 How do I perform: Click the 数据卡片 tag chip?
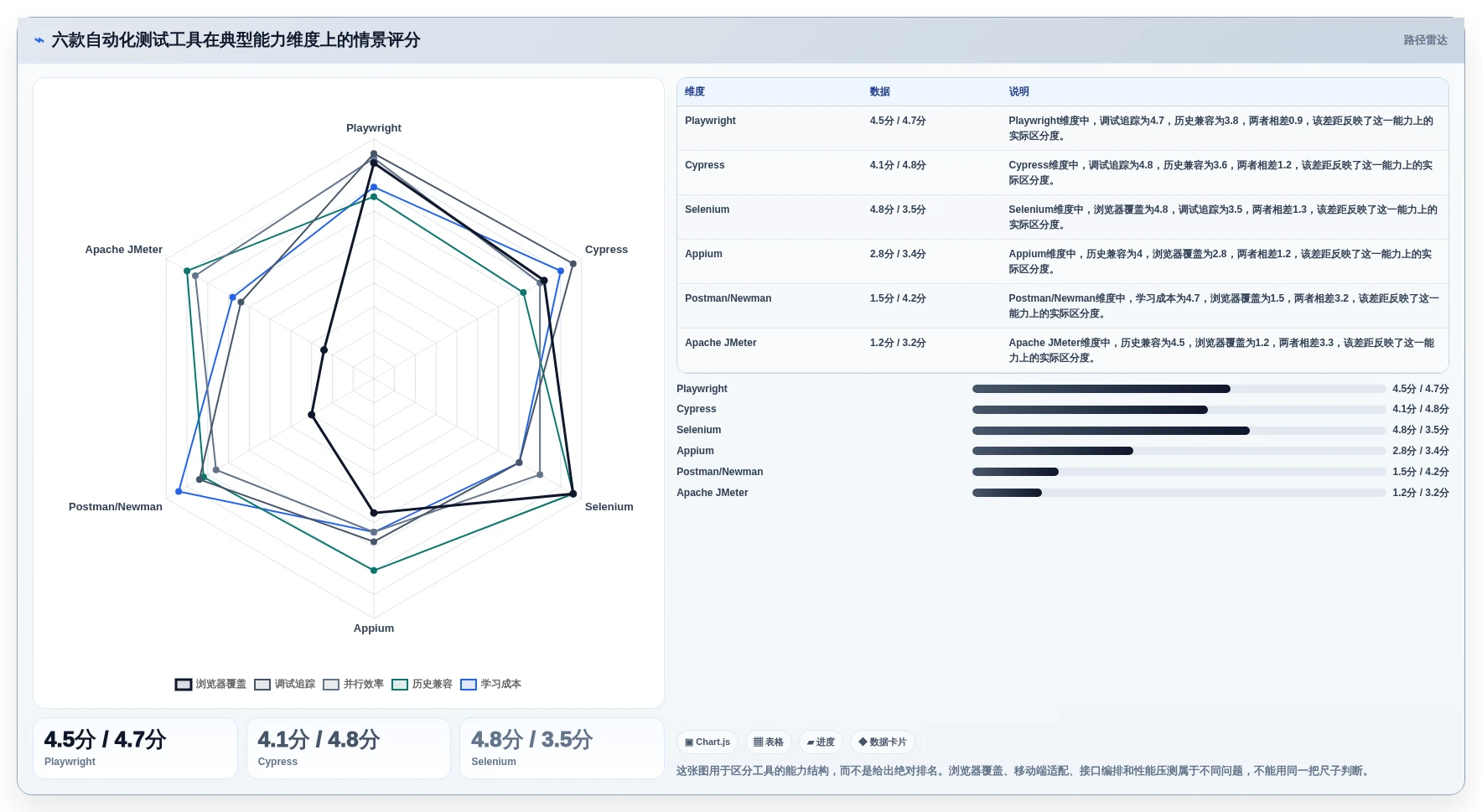883,742
